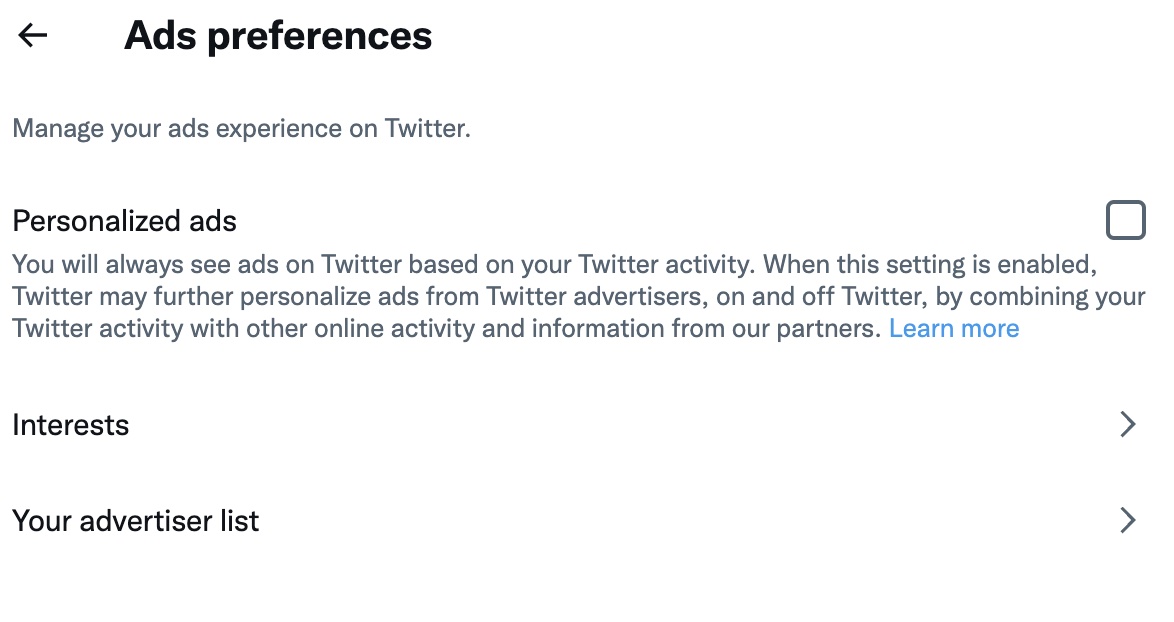Tick the box next to Personalized ads

[x=1125, y=220]
